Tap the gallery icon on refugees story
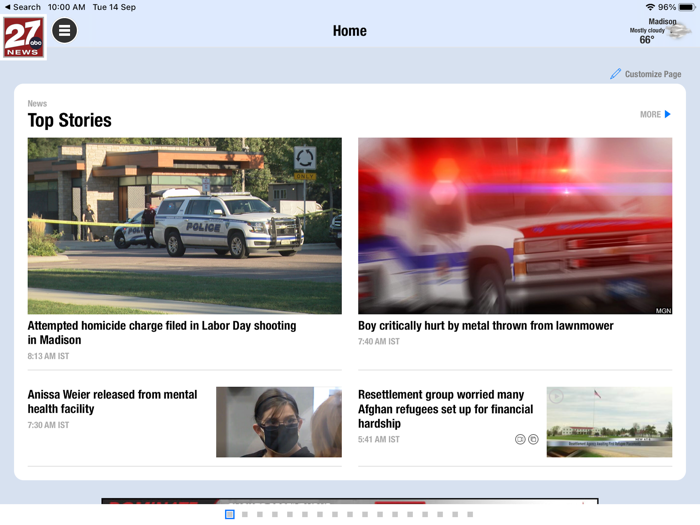Image resolution: width=700 pixels, height=525 pixels. (533, 439)
